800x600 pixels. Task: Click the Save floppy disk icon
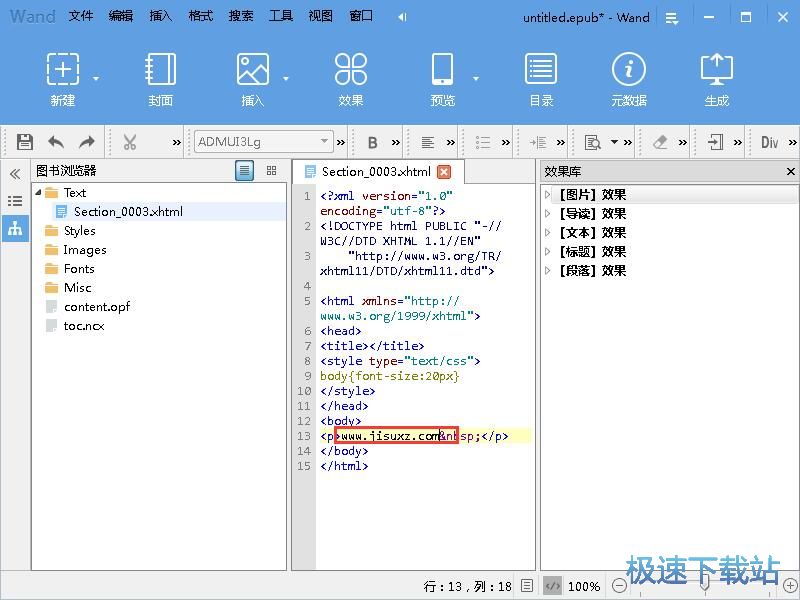[25, 142]
